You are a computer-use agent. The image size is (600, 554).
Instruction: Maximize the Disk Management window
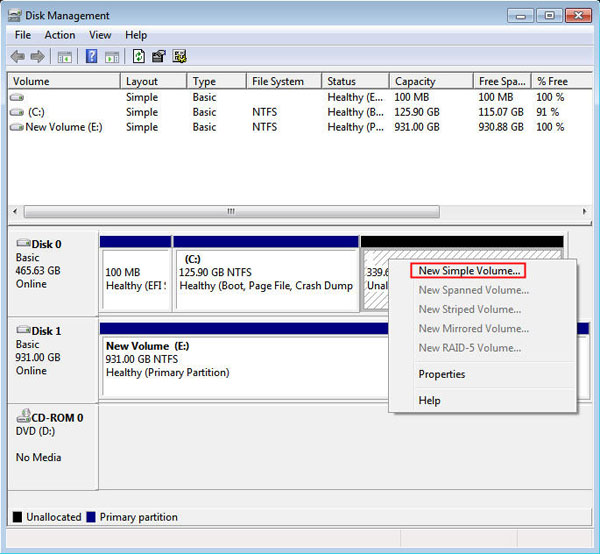pyautogui.click(x=549, y=16)
